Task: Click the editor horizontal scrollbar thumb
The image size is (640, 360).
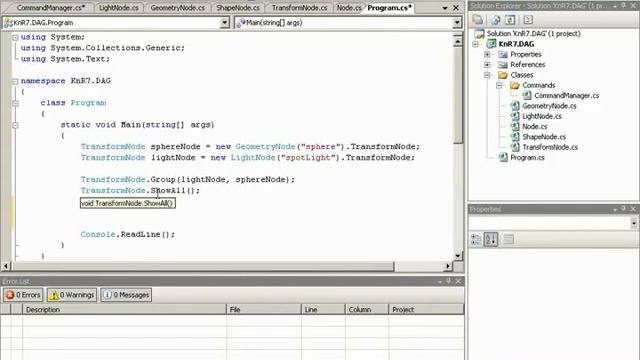Action: click(x=202, y=266)
